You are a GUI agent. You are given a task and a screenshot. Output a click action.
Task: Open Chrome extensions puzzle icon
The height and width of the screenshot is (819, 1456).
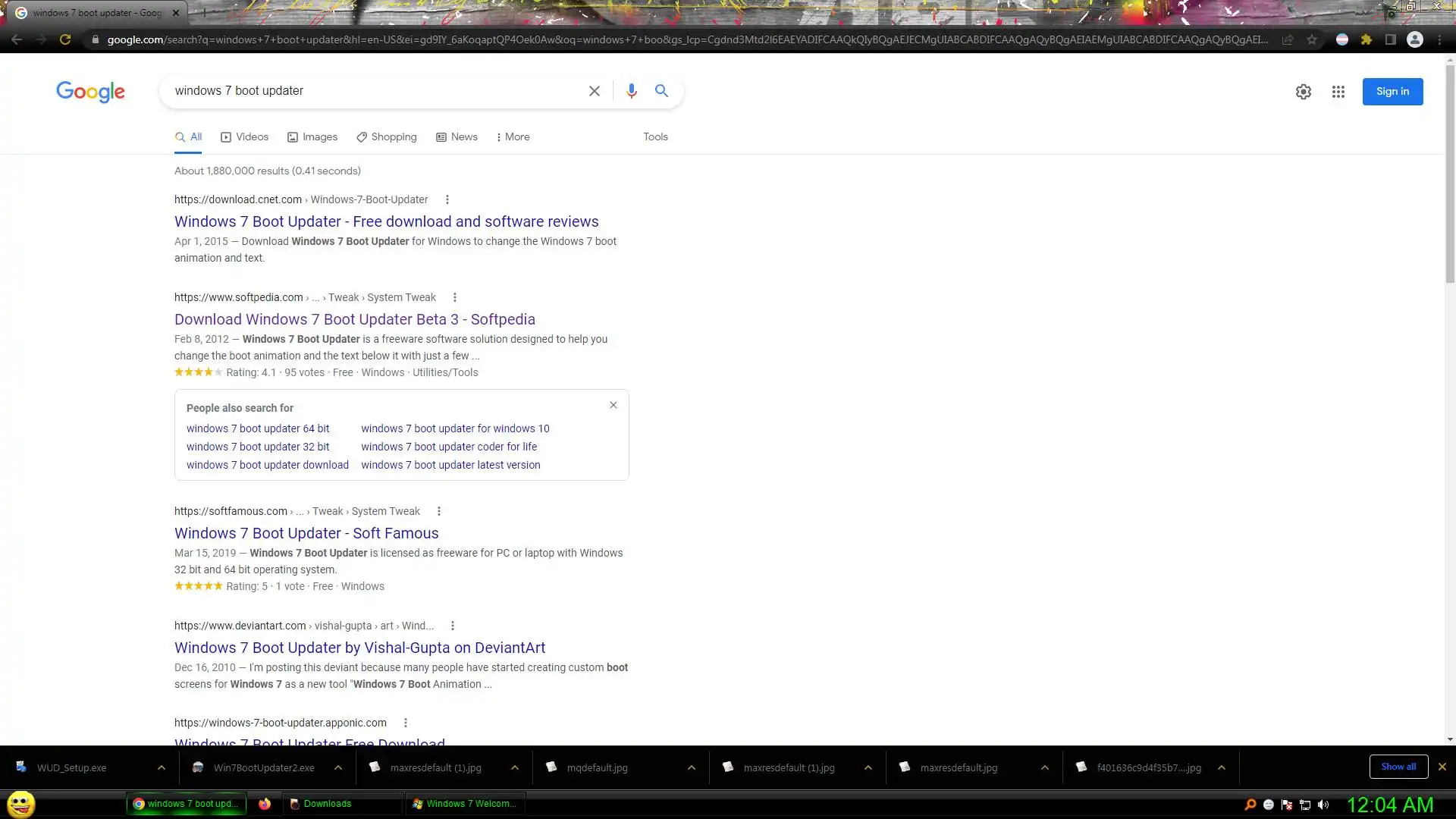(x=1367, y=39)
